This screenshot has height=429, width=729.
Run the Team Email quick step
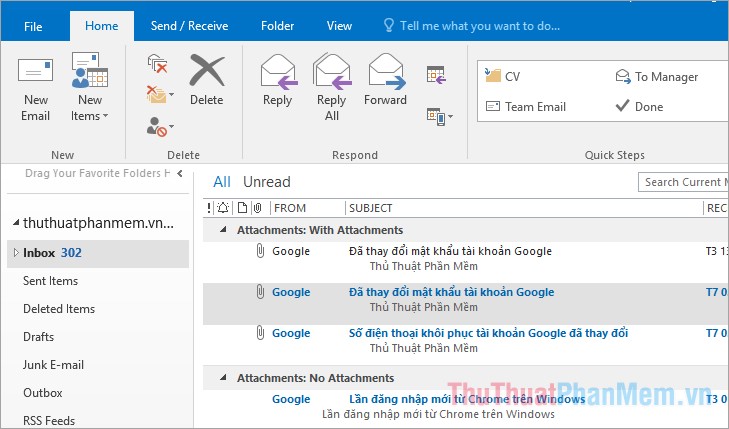point(525,107)
